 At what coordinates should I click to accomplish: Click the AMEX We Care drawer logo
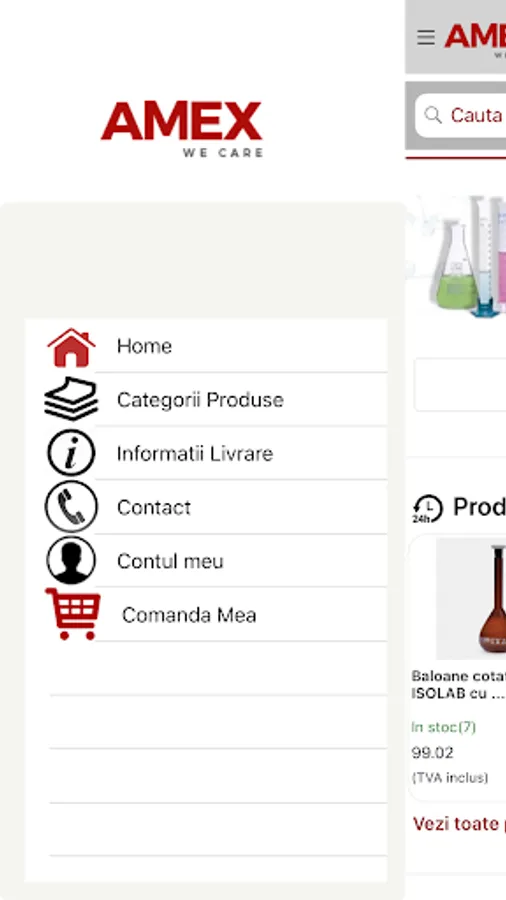pyautogui.click(x=182, y=129)
